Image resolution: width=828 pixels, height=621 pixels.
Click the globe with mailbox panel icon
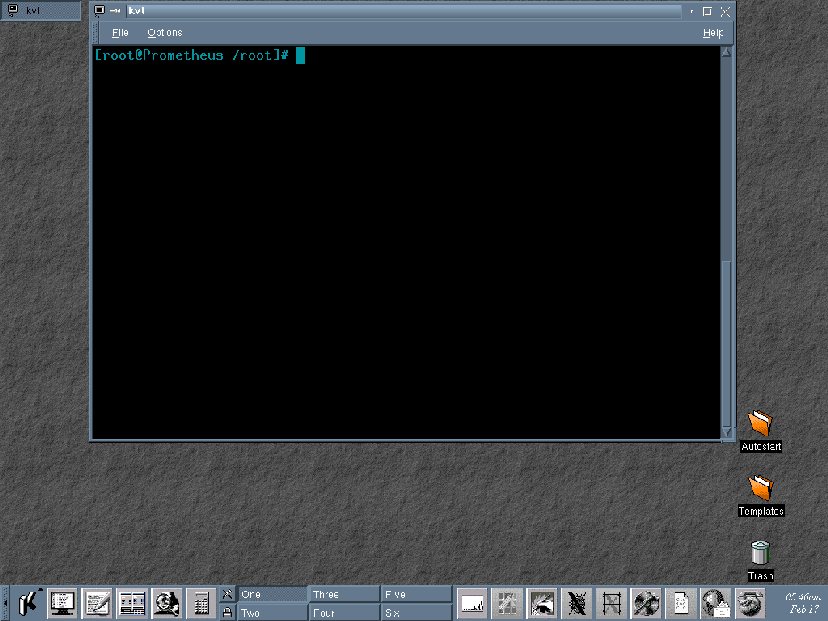click(x=714, y=602)
